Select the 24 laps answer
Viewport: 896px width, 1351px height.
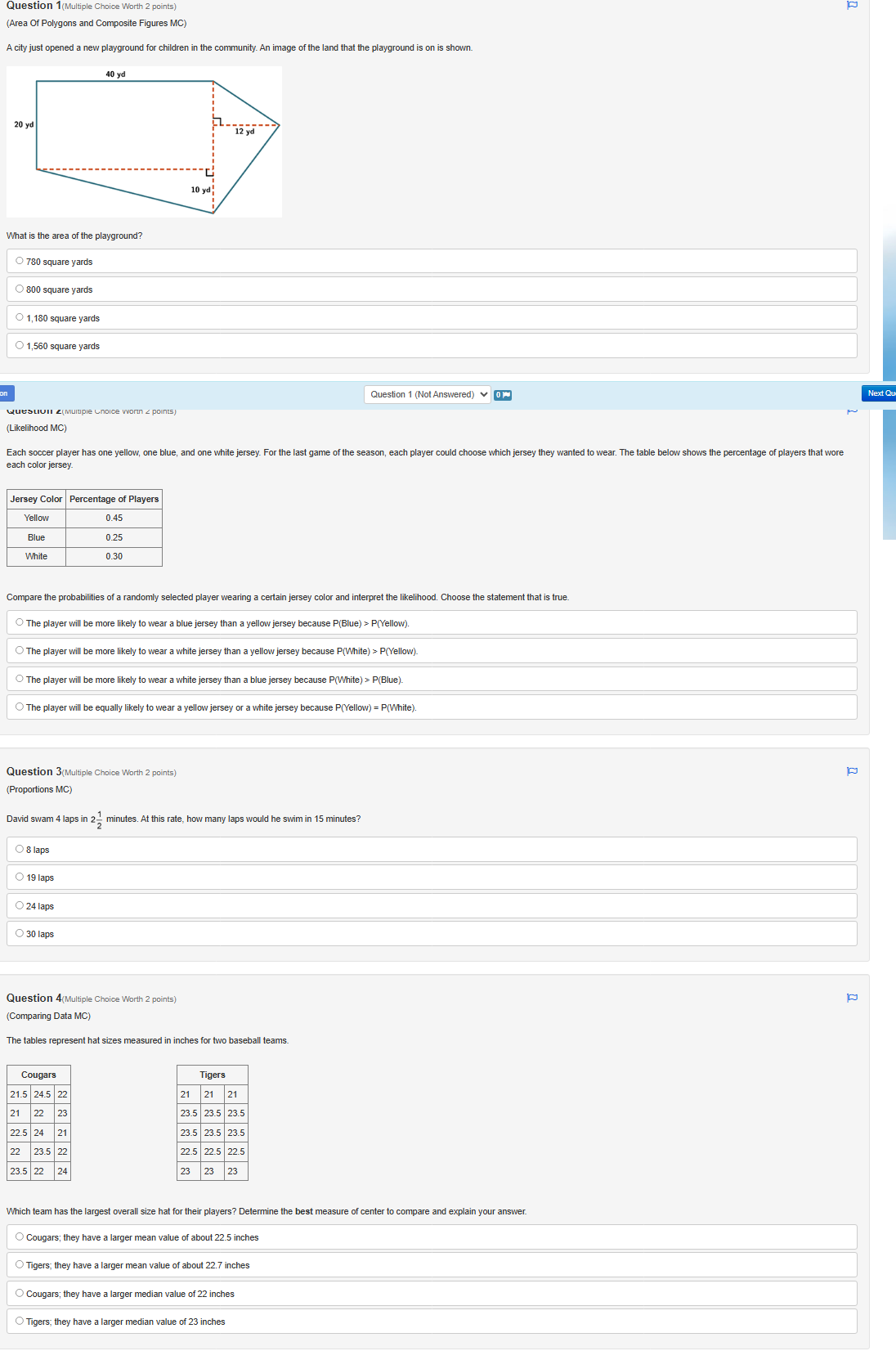pos(20,905)
